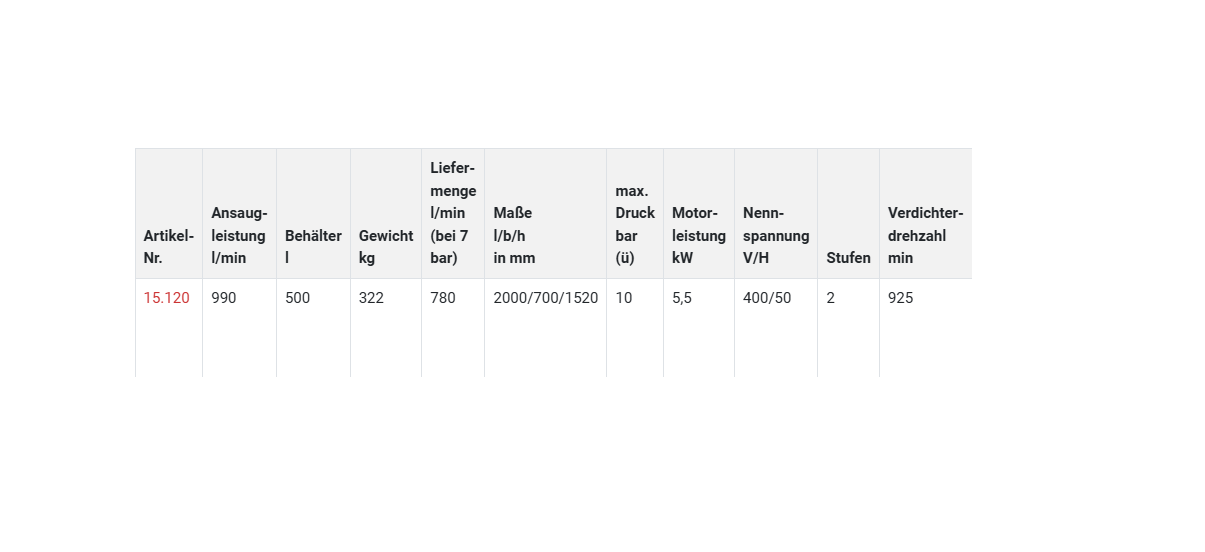Select the 322 weight value cell
1205x552 pixels.
tap(371, 298)
